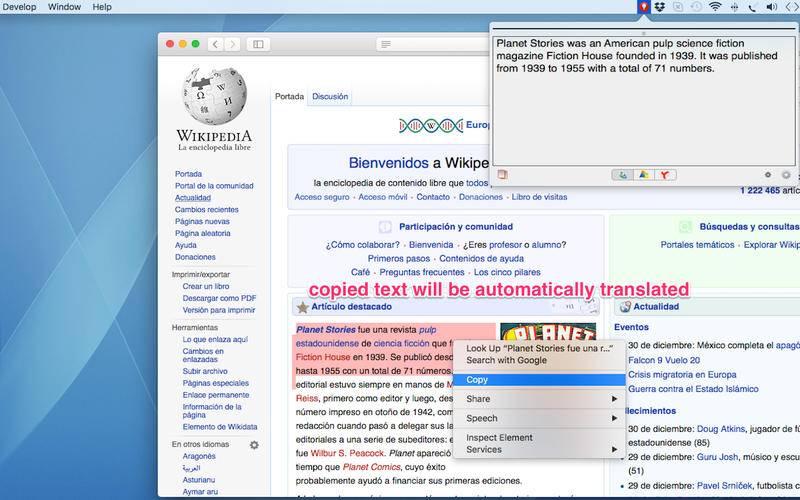
Task: Click the DNA banner logo image
Action: point(431,125)
